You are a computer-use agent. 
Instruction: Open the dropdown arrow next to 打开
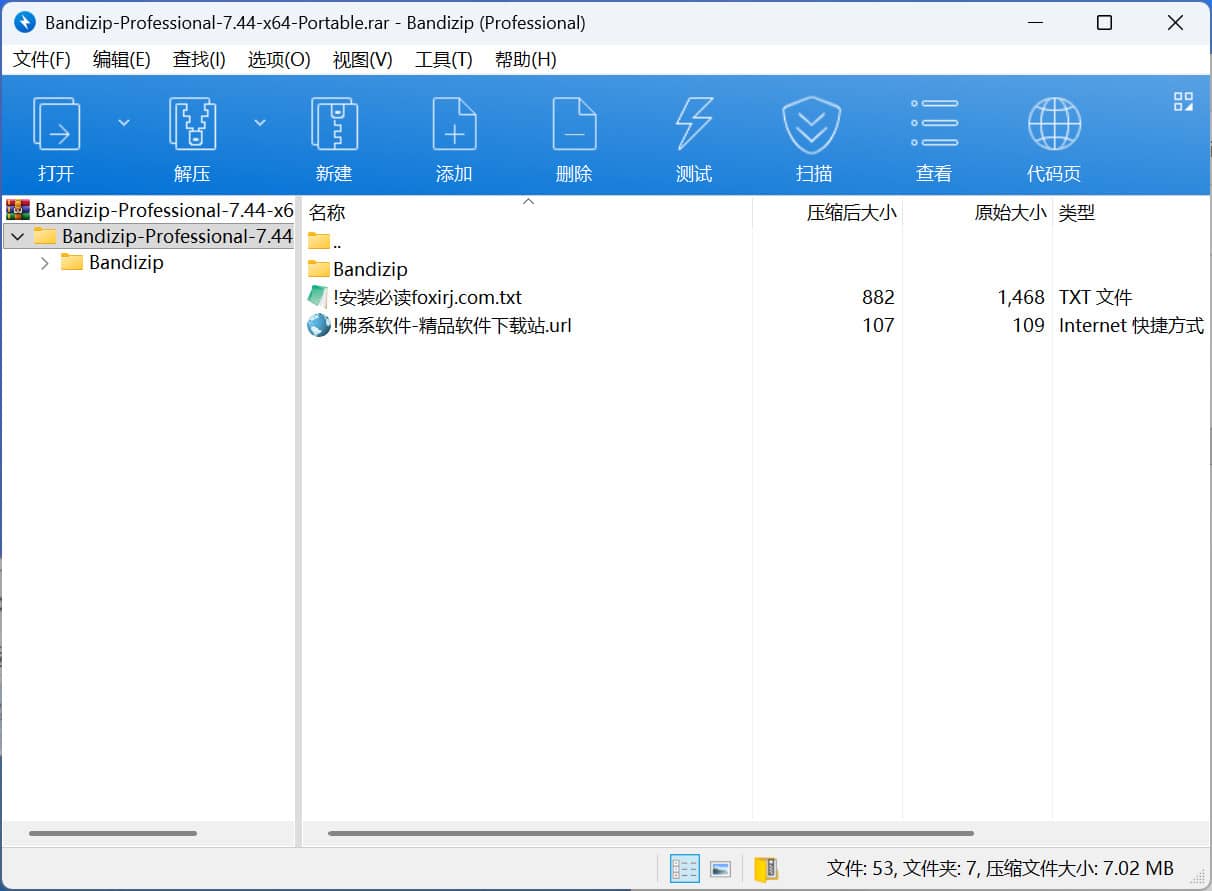124,122
